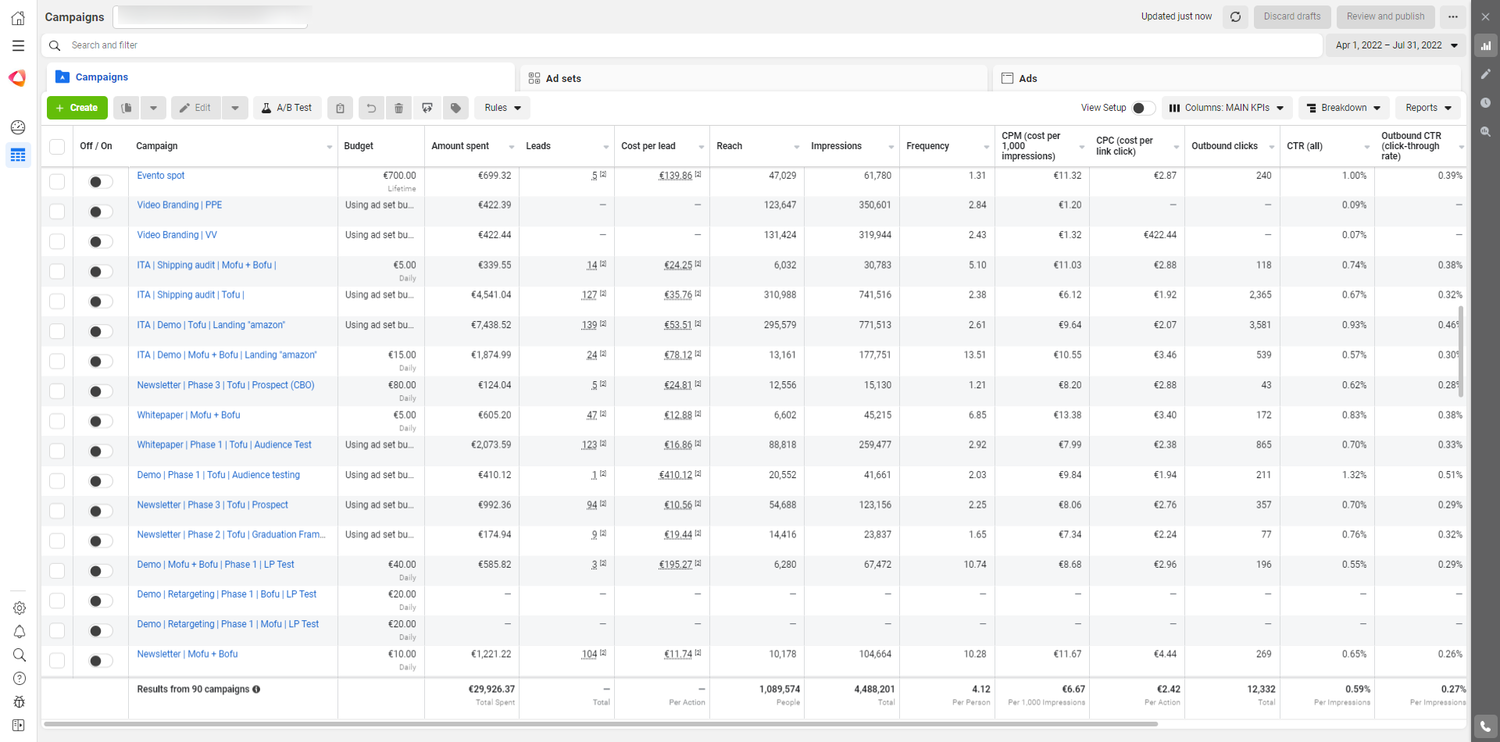This screenshot has width=1500, height=742.
Task: Click the sidebar search magnifier icon
Action: tap(19, 655)
